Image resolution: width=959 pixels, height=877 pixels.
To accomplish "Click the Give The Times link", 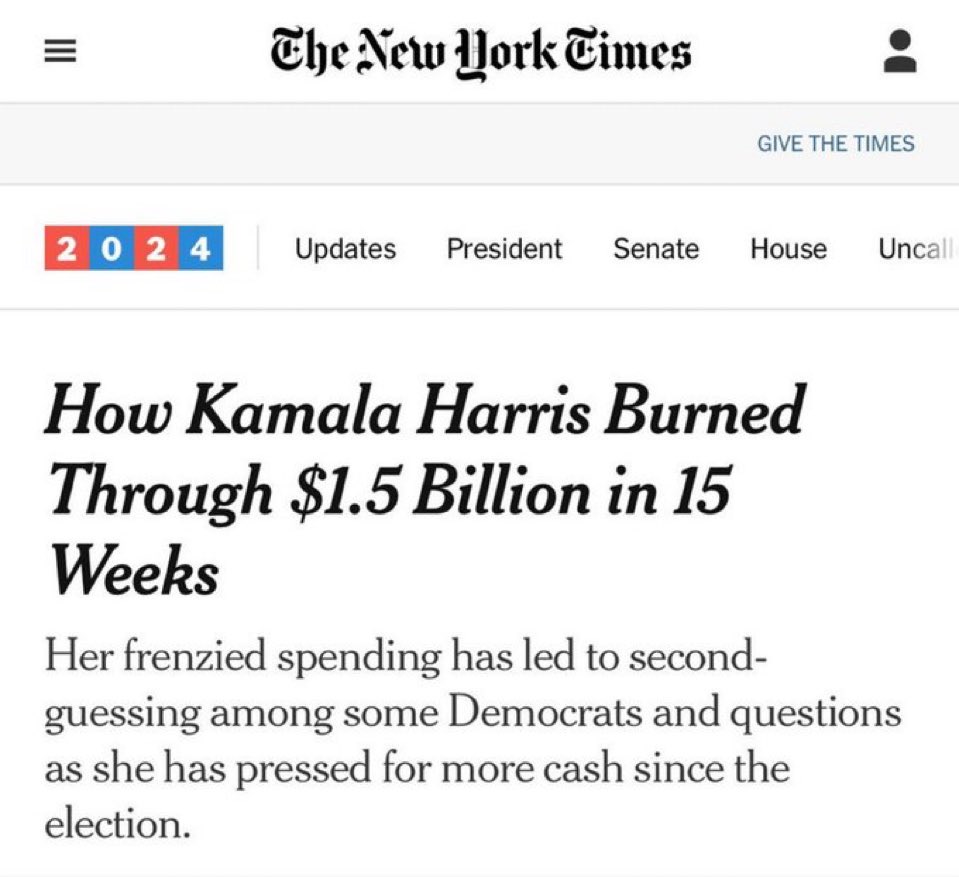I will 835,144.
